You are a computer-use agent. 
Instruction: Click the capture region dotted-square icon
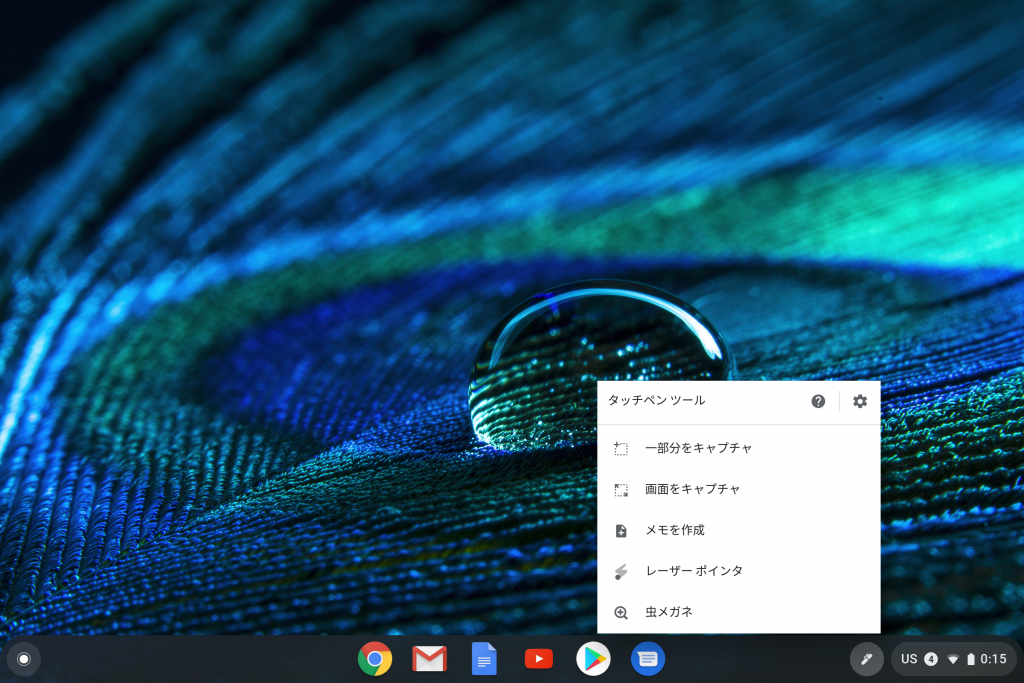pyautogui.click(x=621, y=449)
